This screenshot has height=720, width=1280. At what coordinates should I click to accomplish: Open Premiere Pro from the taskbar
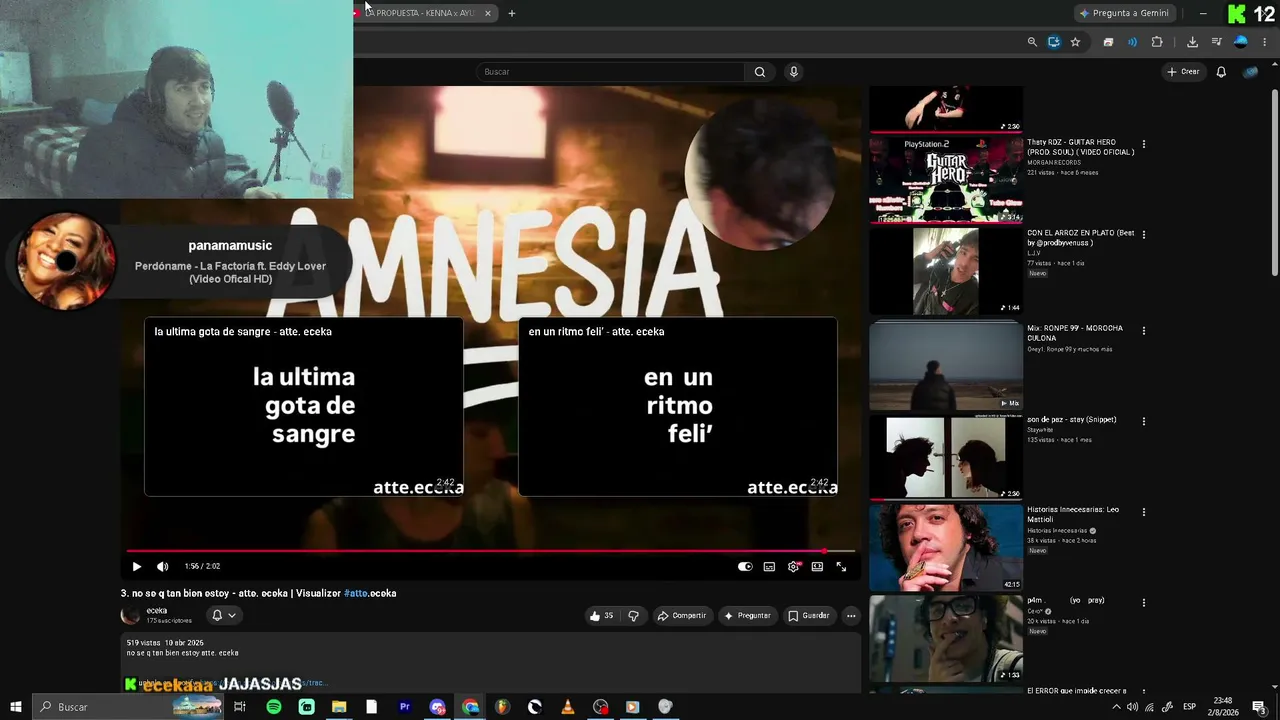(405, 707)
